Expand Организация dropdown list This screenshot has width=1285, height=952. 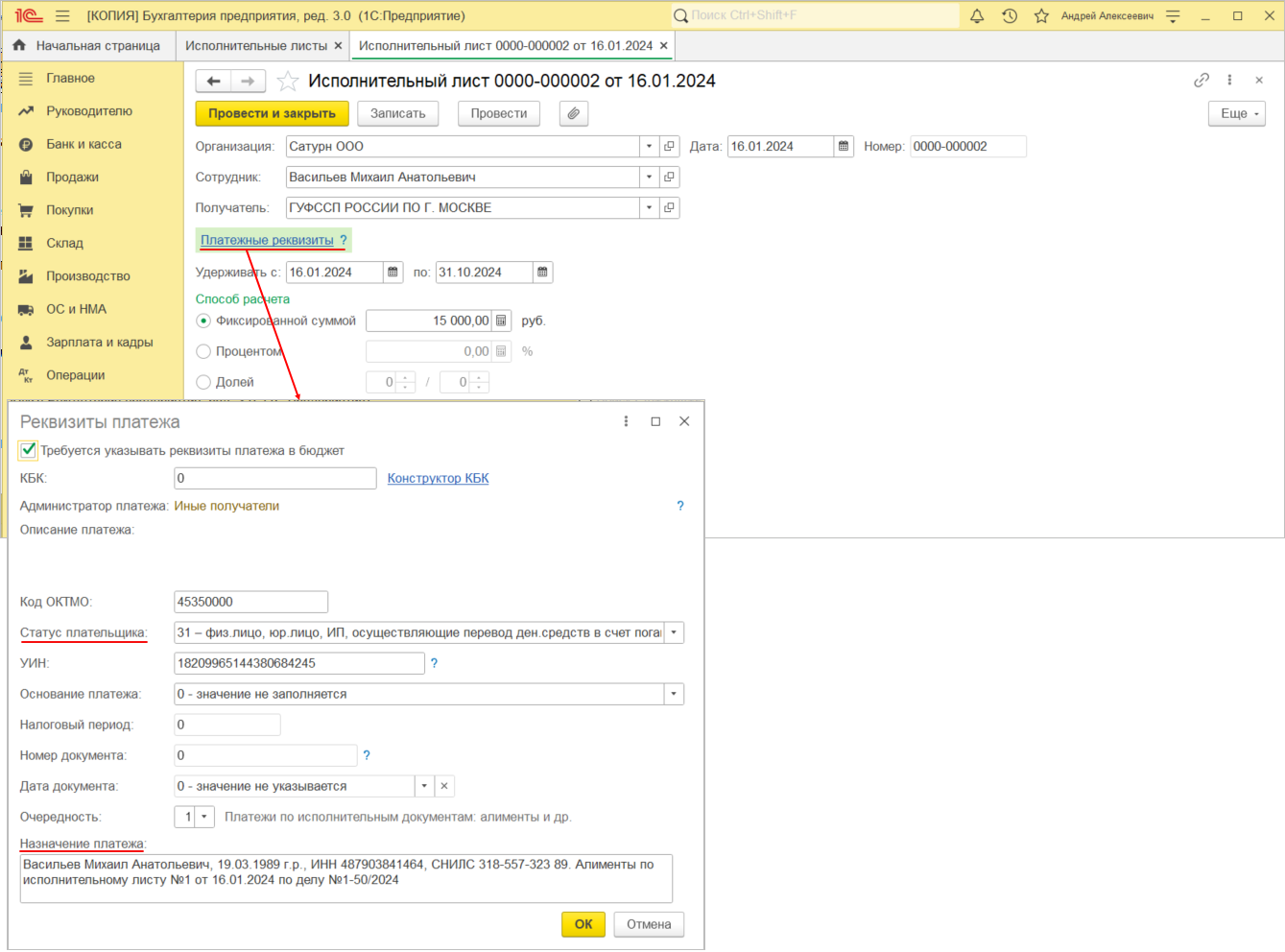pos(650,147)
